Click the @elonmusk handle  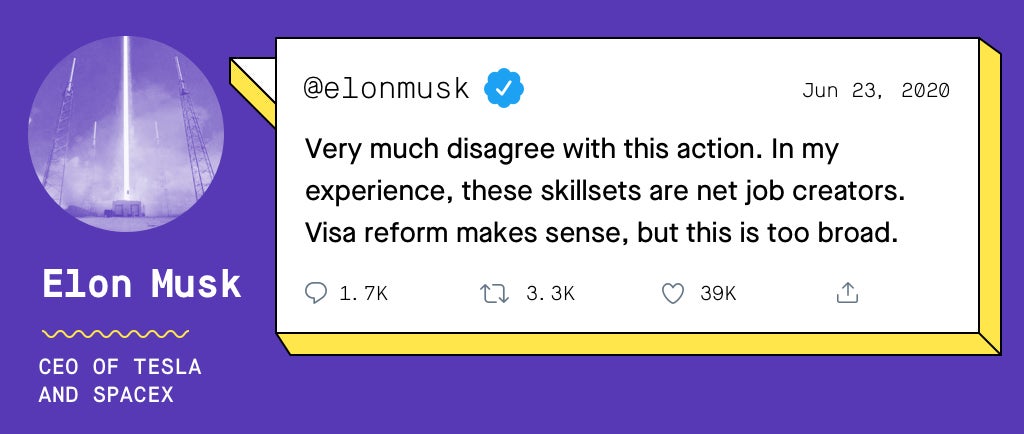pyautogui.click(x=387, y=89)
